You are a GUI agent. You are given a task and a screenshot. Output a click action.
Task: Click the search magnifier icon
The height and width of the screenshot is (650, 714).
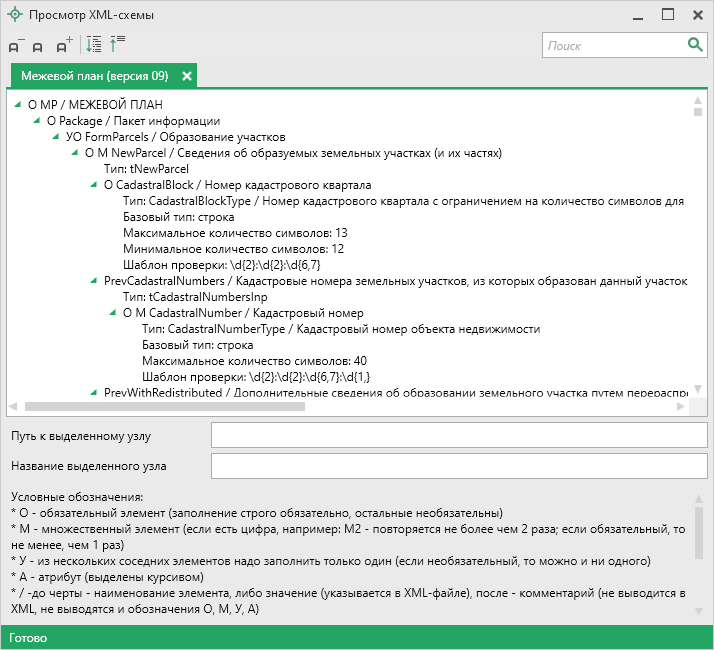695,45
